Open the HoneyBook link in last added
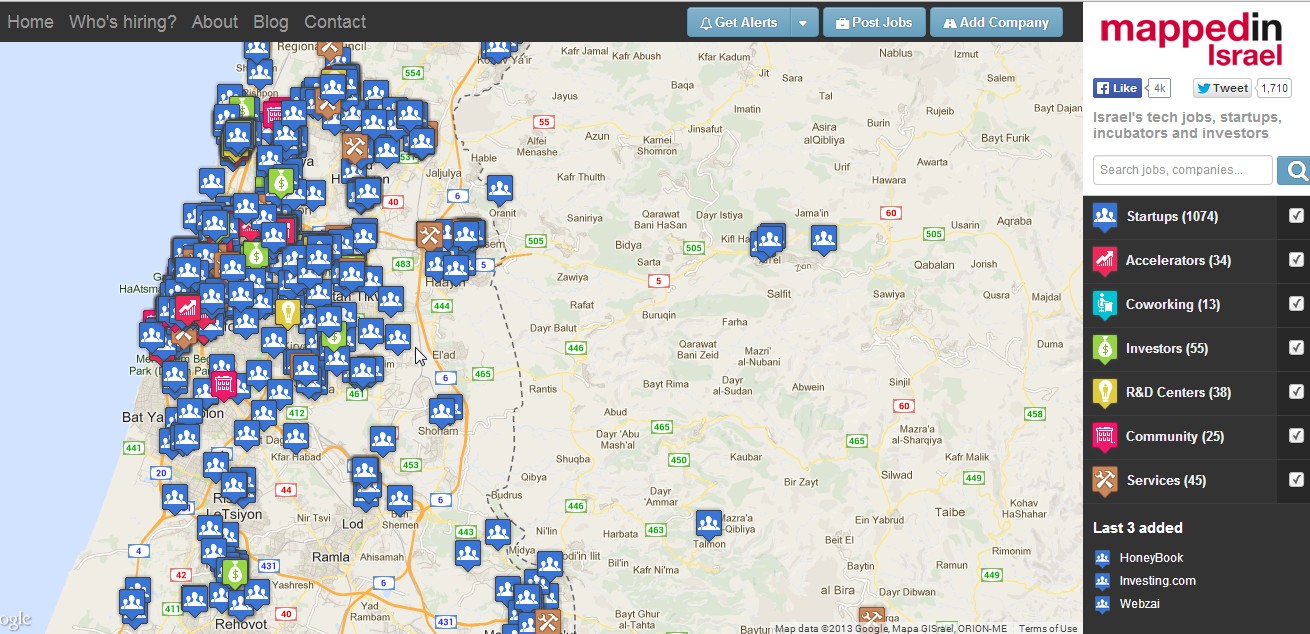This screenshot has height=634, width=1310. (x=1151, y=558)
